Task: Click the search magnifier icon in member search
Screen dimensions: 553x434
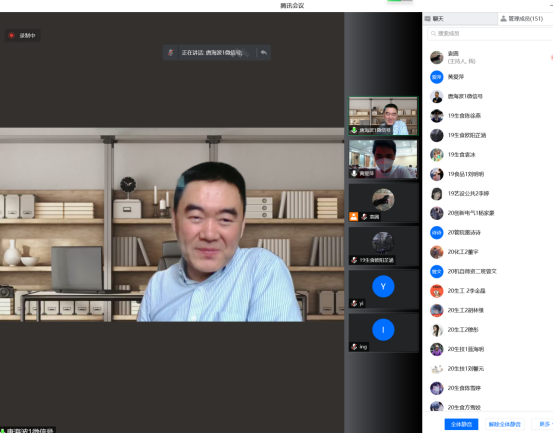Action: click(x=433, y=33)
